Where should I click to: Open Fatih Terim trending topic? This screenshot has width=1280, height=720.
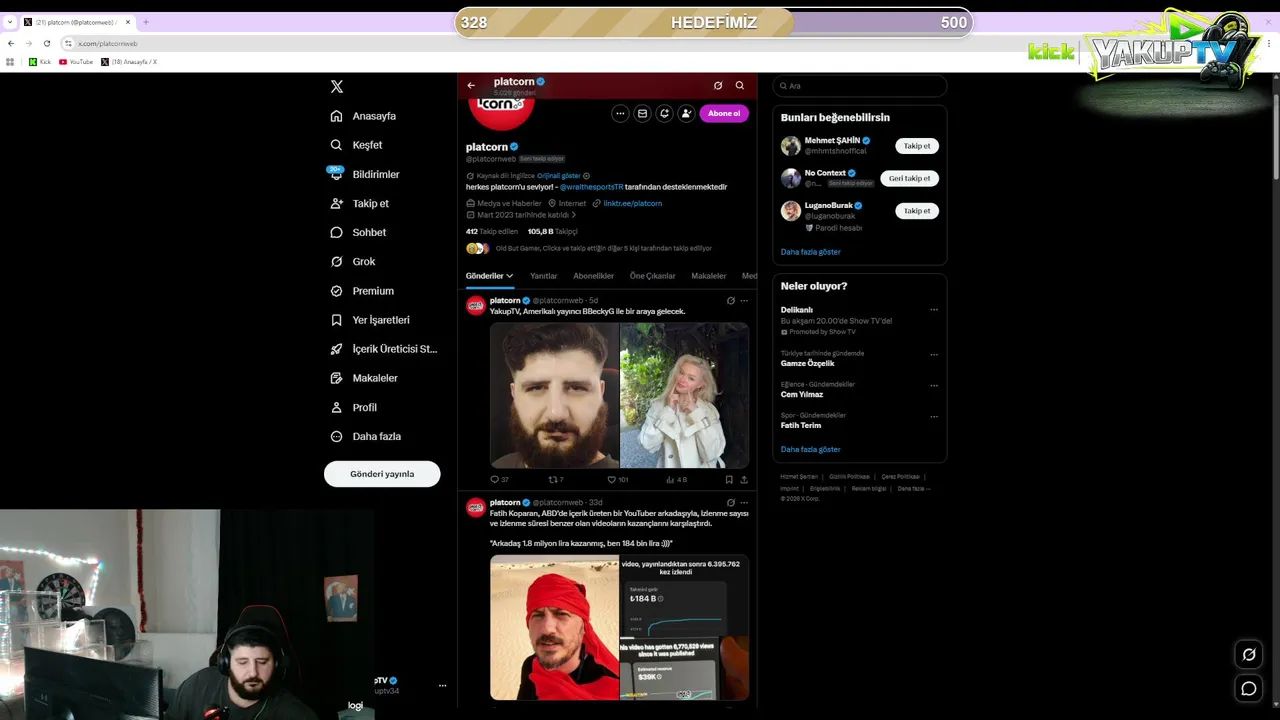[x=801, y=425]
